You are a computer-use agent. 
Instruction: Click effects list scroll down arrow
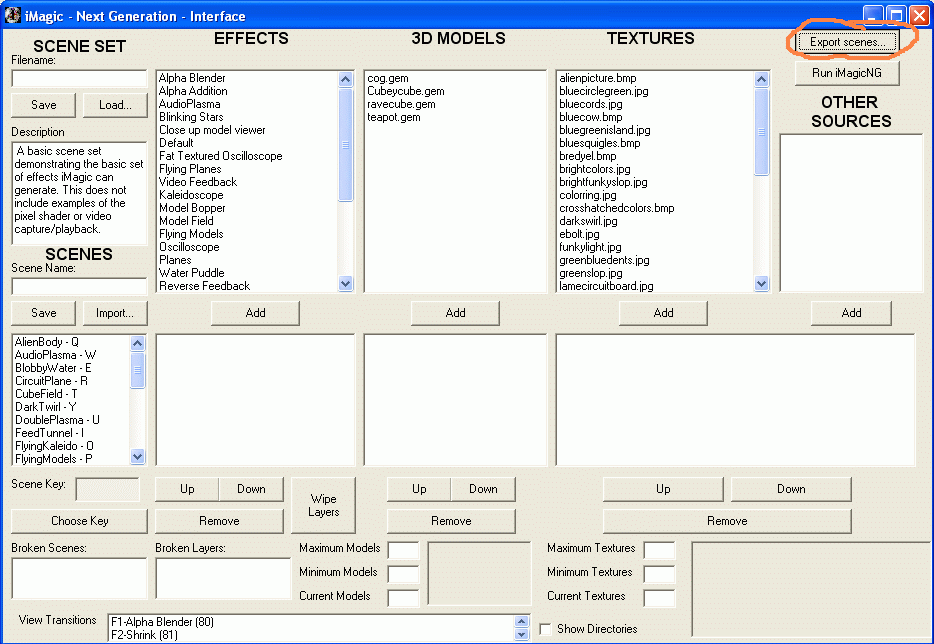click(345, 284)
